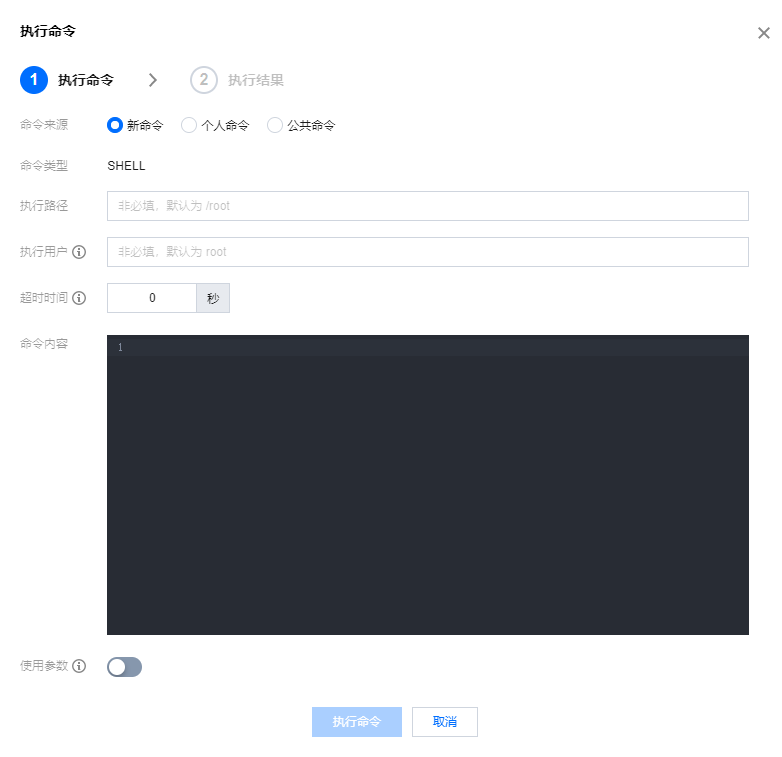Click into the 命令内容 code editor
This screenshot has height=757, width=782.
tap(427, 485)
